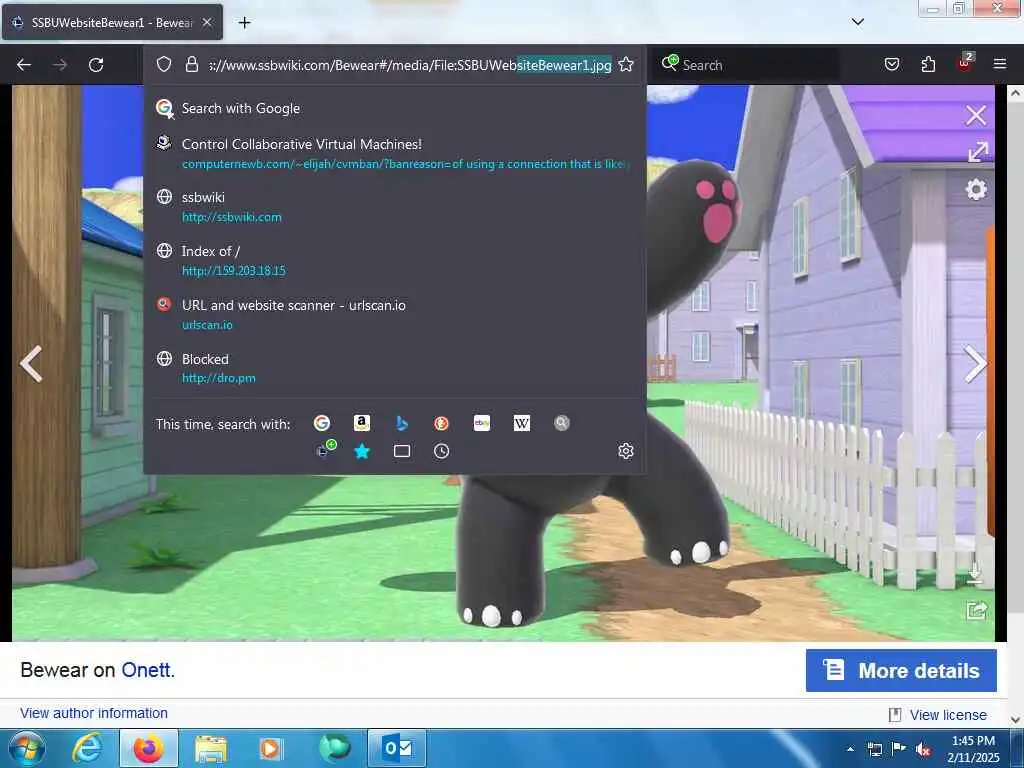The height and width of the screenshot is (768, 1024).
Task: Select 'Control Collaborative Virtual Machines!' suggestion
Action: tap(394, 153)
